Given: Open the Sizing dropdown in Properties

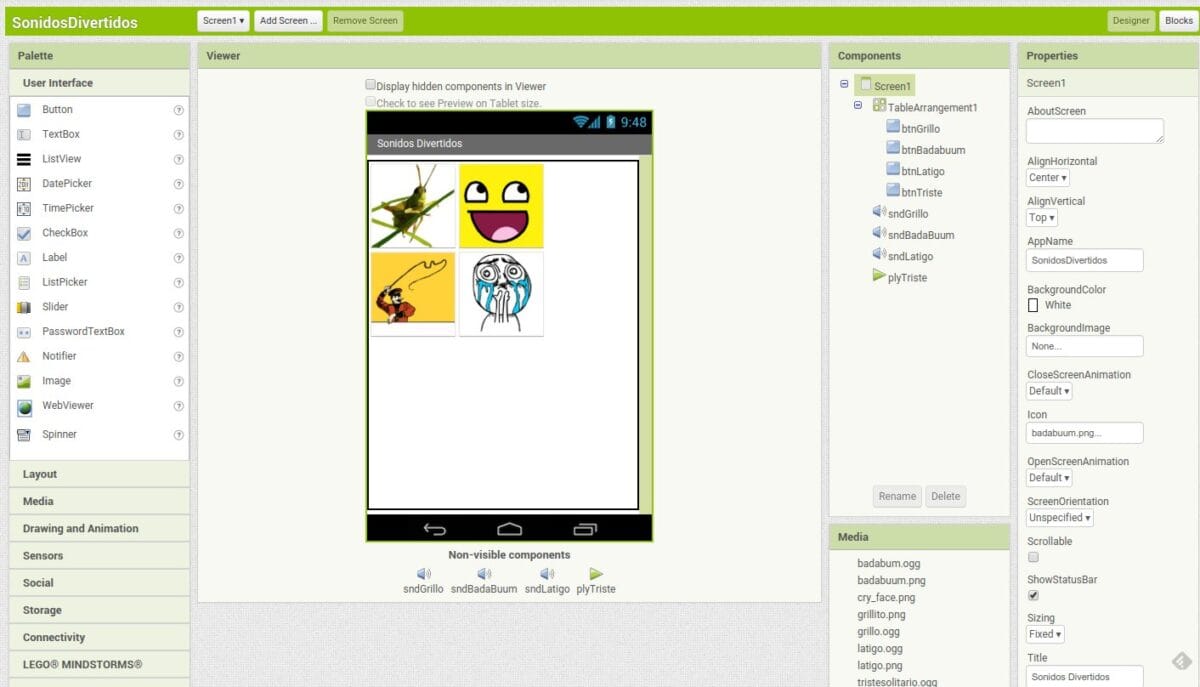Looking at the screenshot, I should click(x=1044, y=634).
